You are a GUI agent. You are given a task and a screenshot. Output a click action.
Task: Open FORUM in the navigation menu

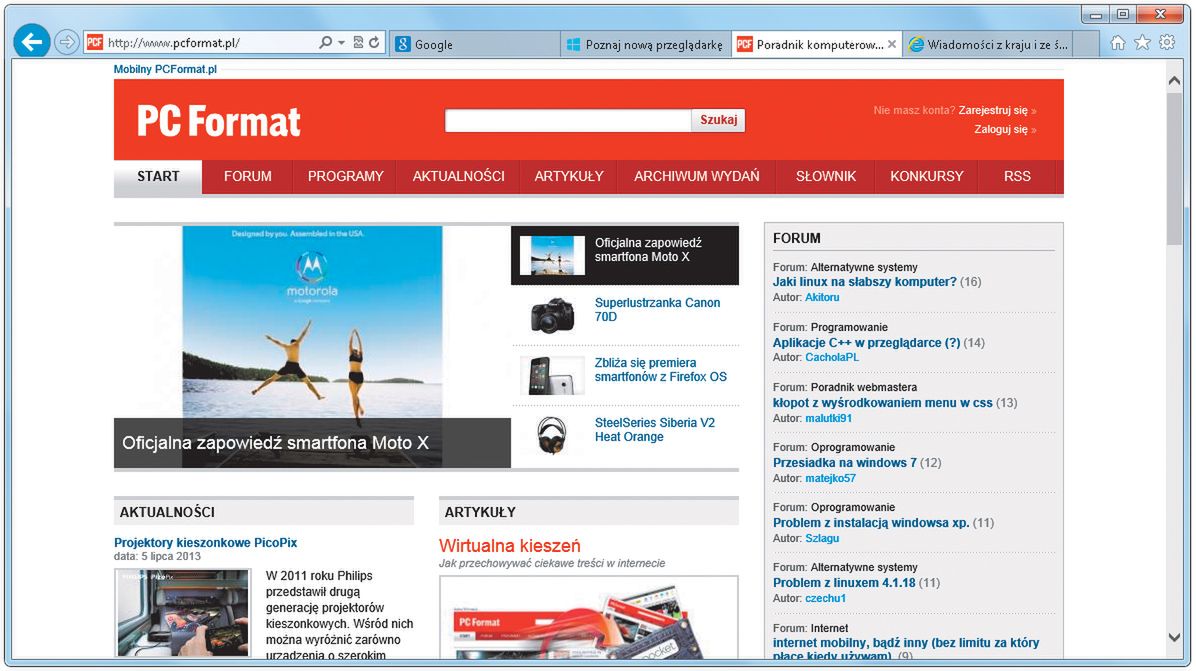click(x=247, y=177)
